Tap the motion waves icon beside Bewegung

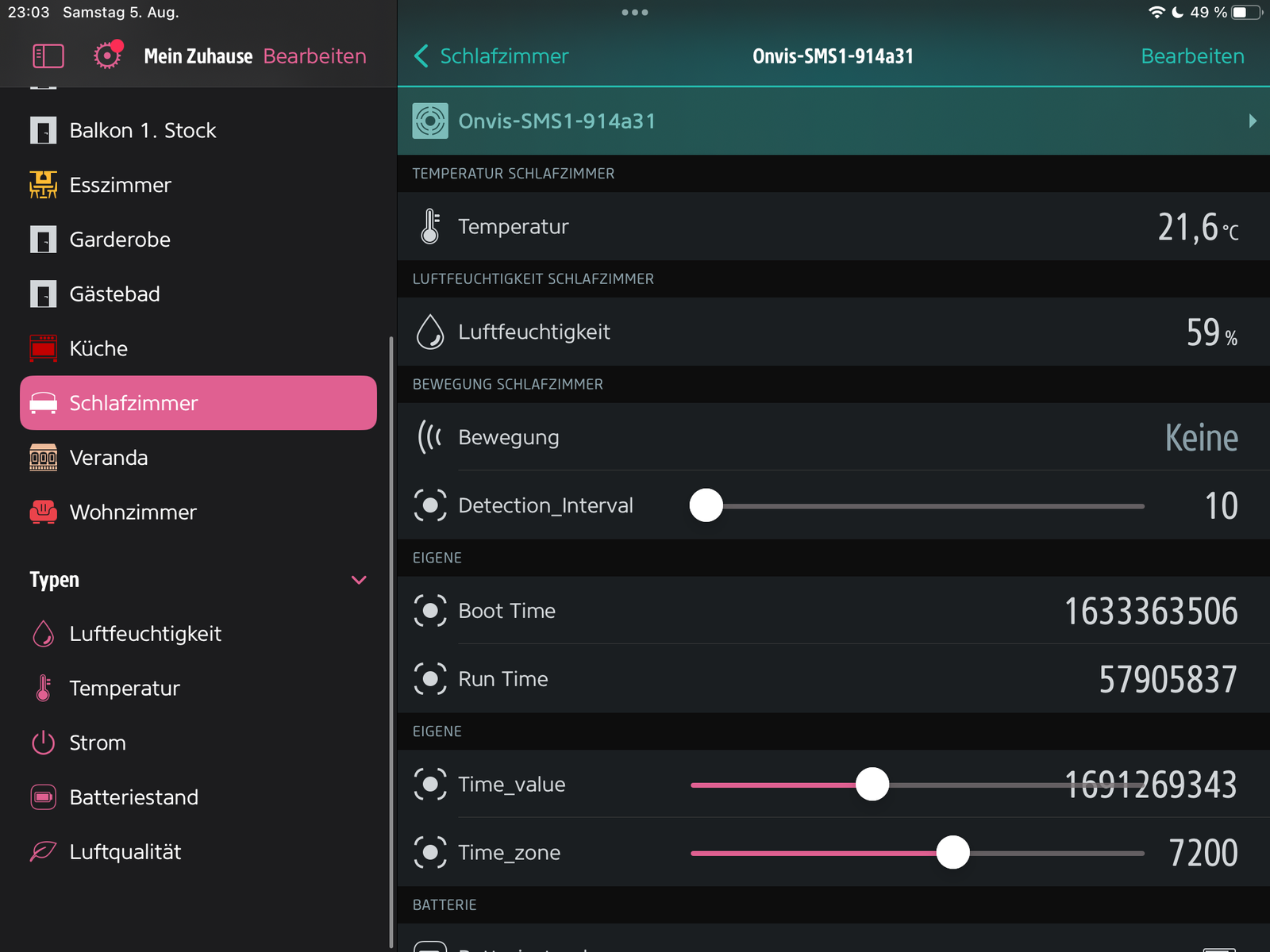tap(430, 437)
